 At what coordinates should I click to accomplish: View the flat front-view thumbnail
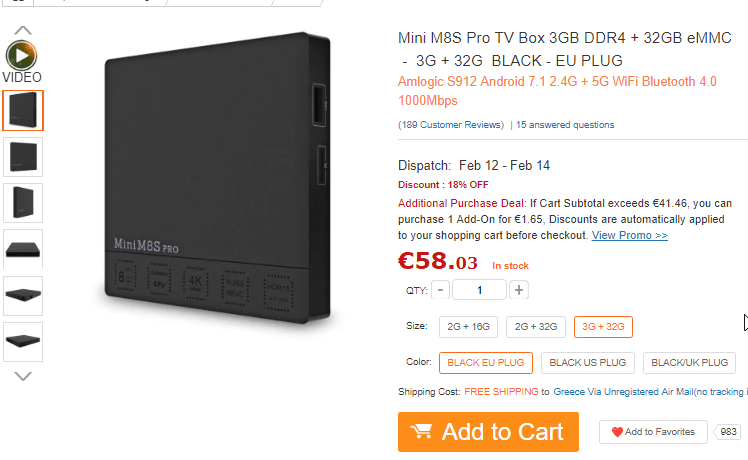[23, 249]
